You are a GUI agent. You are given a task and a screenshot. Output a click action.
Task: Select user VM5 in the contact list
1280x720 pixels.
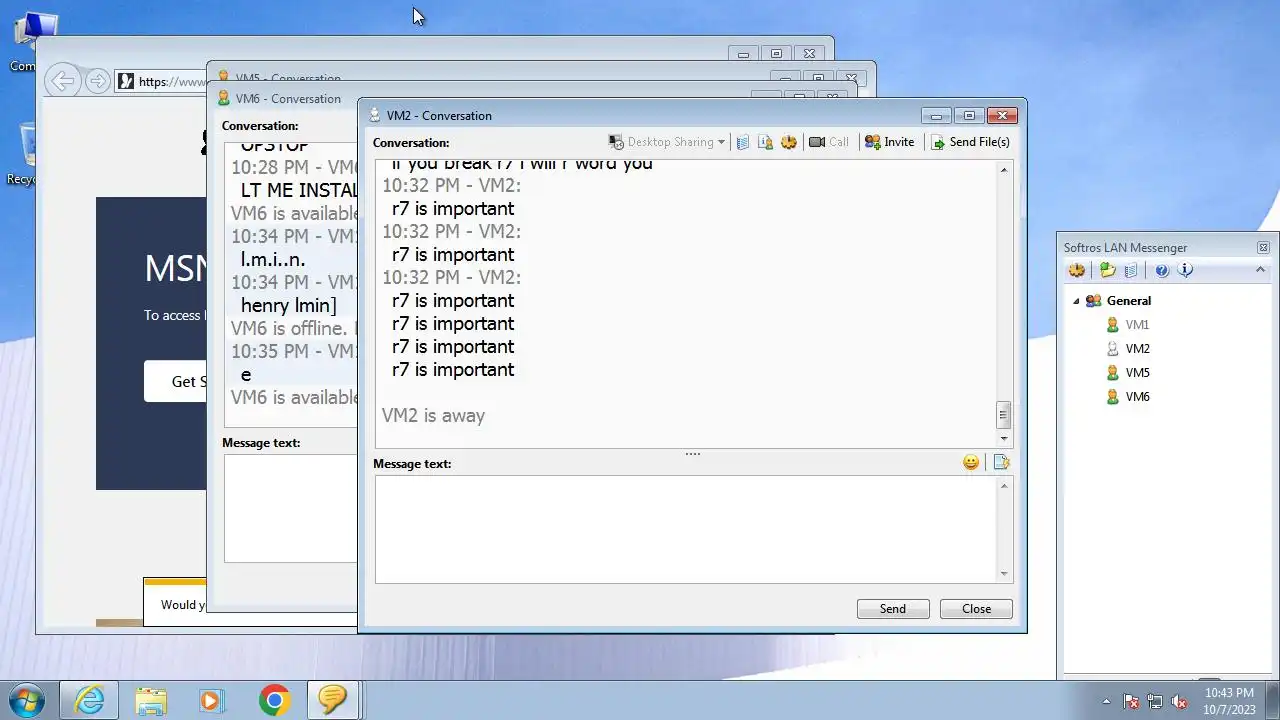click(1137, 373)
